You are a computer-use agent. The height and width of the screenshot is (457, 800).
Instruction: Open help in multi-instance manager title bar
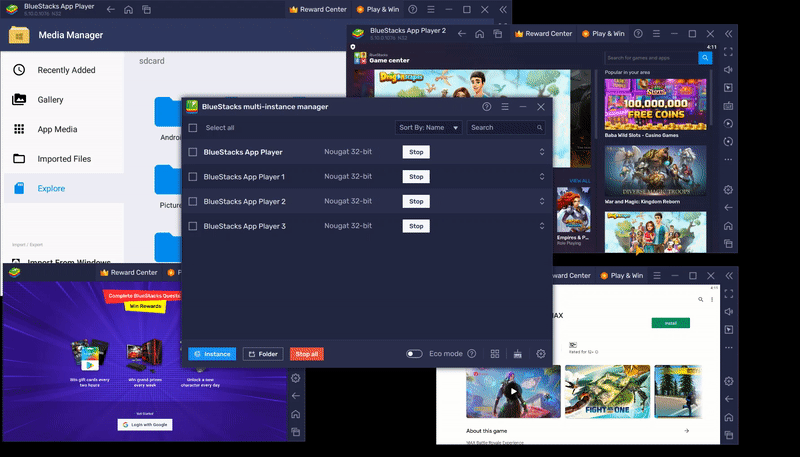click(487, 107)
